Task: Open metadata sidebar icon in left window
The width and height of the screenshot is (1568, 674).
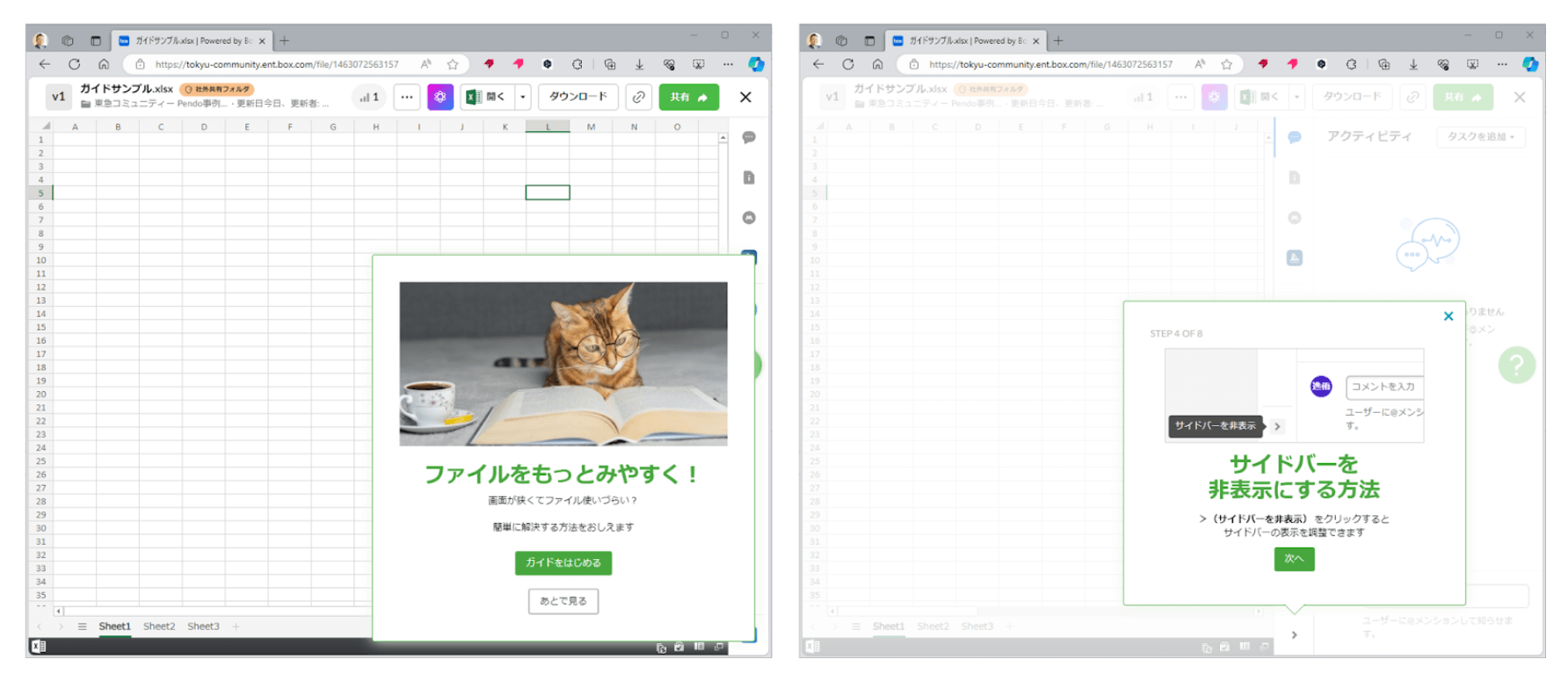Action: 749,217
